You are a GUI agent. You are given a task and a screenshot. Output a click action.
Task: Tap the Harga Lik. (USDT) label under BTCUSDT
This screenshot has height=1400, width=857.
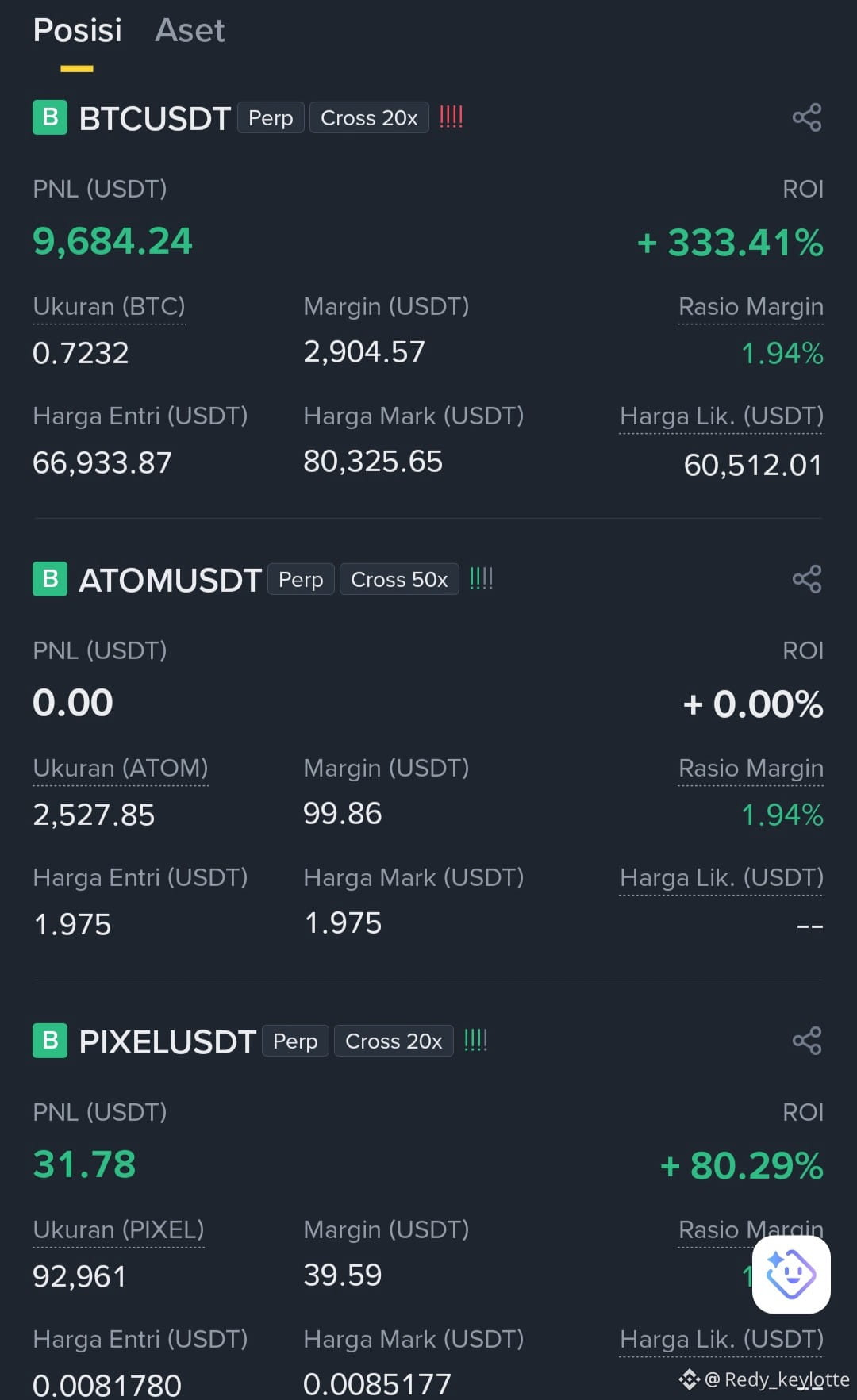point(721,416)
